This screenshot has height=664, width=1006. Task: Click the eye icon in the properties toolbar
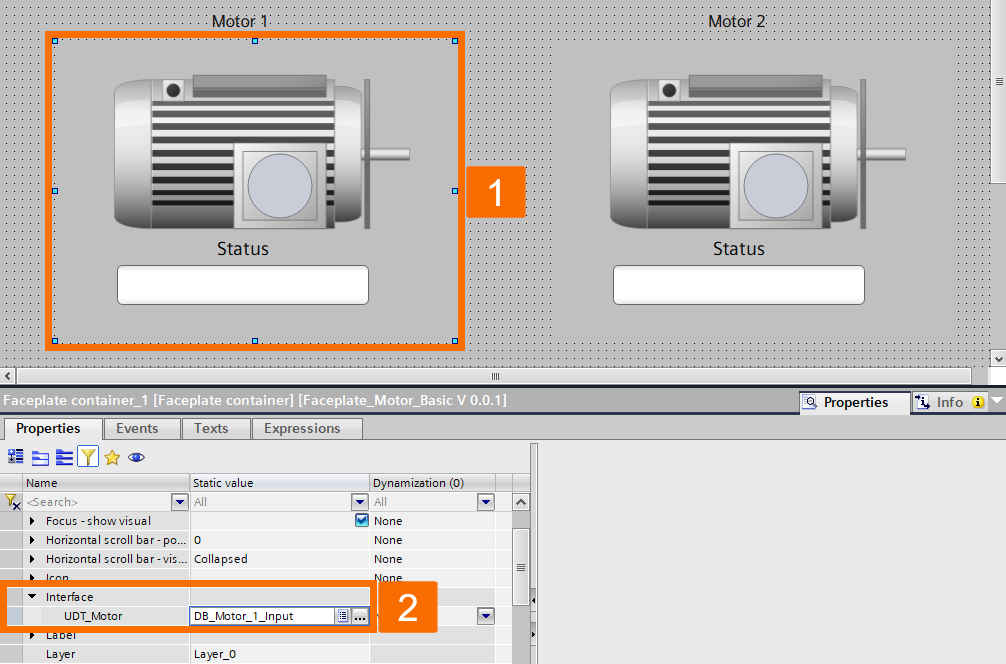136,456
